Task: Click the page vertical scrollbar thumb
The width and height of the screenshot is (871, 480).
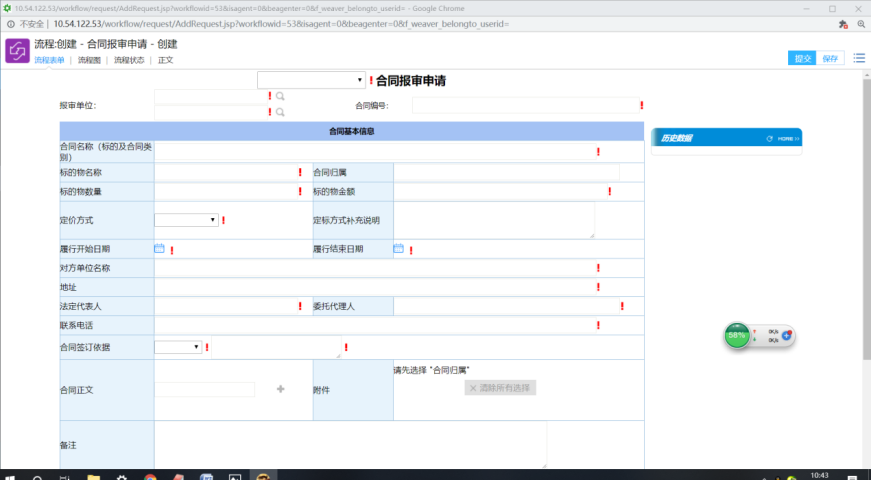Action: 867,219
